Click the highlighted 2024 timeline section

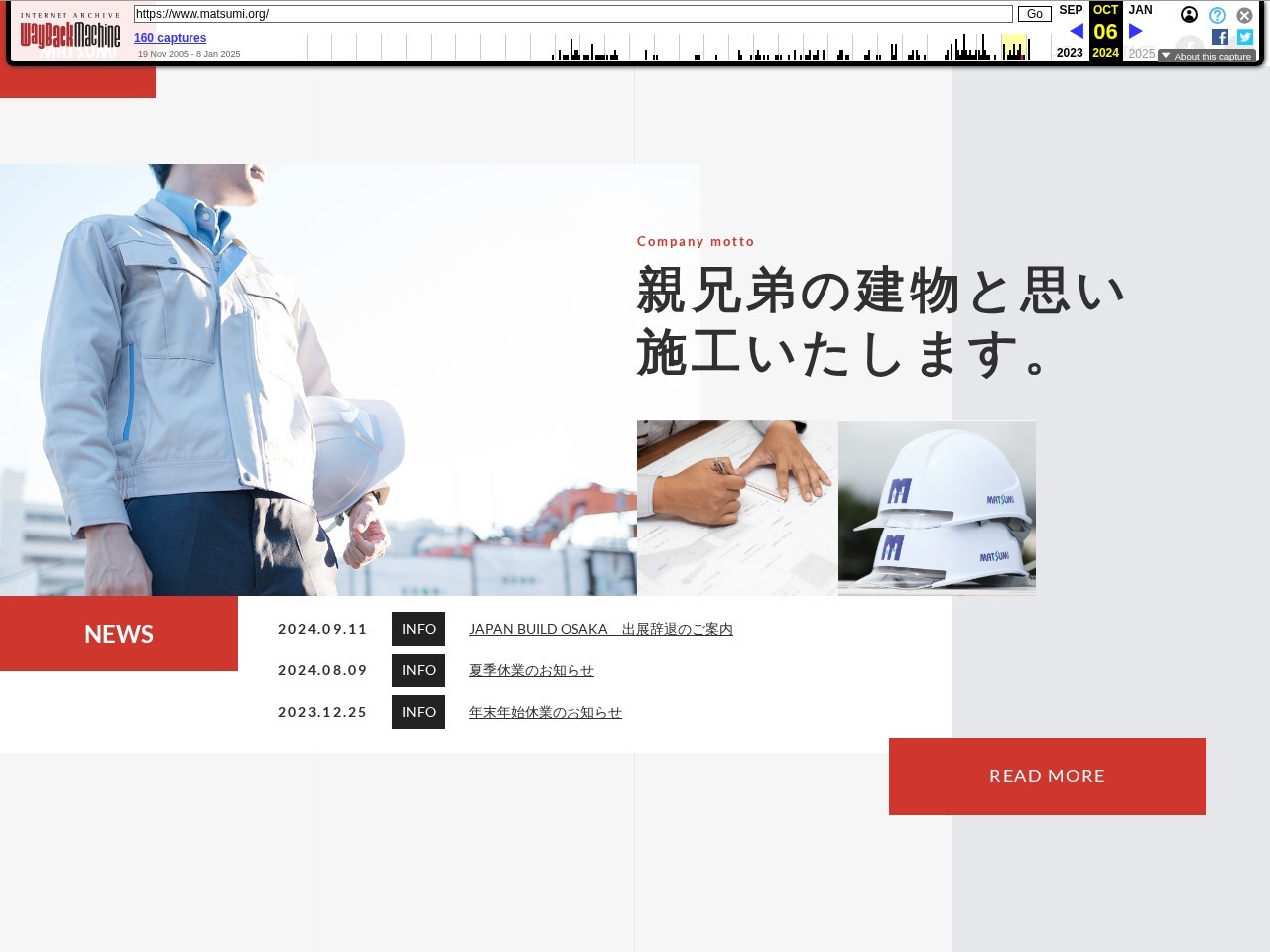1013,47
